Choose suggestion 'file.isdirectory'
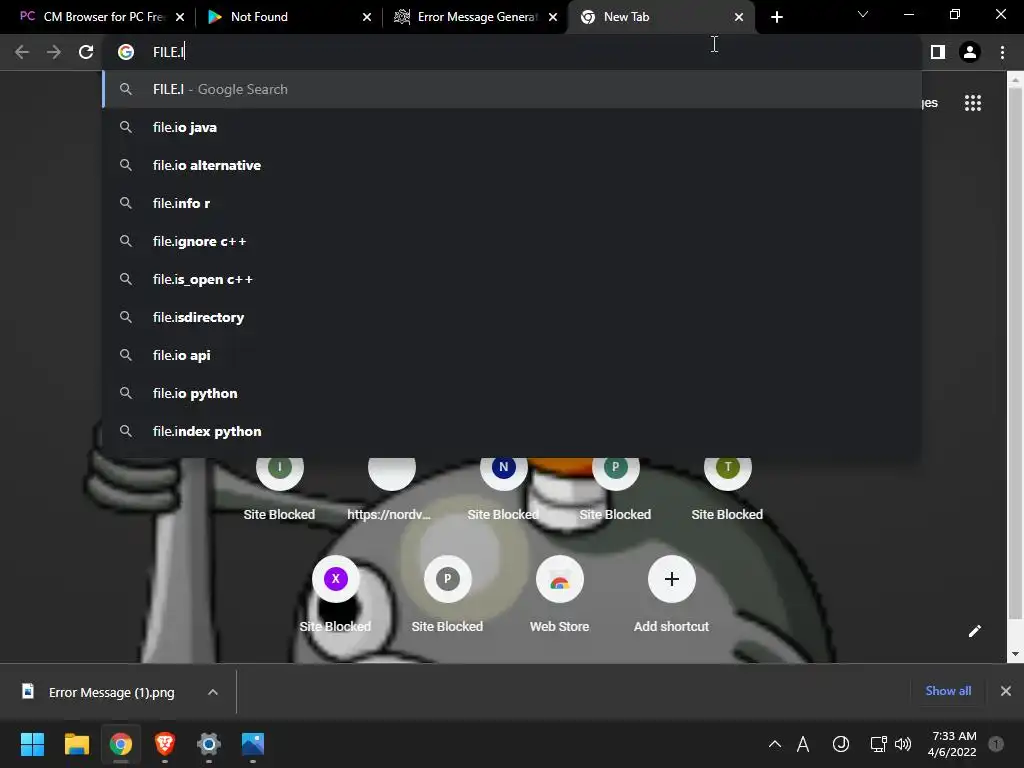Screen dimensions: 1024x768 coord(512,317)
